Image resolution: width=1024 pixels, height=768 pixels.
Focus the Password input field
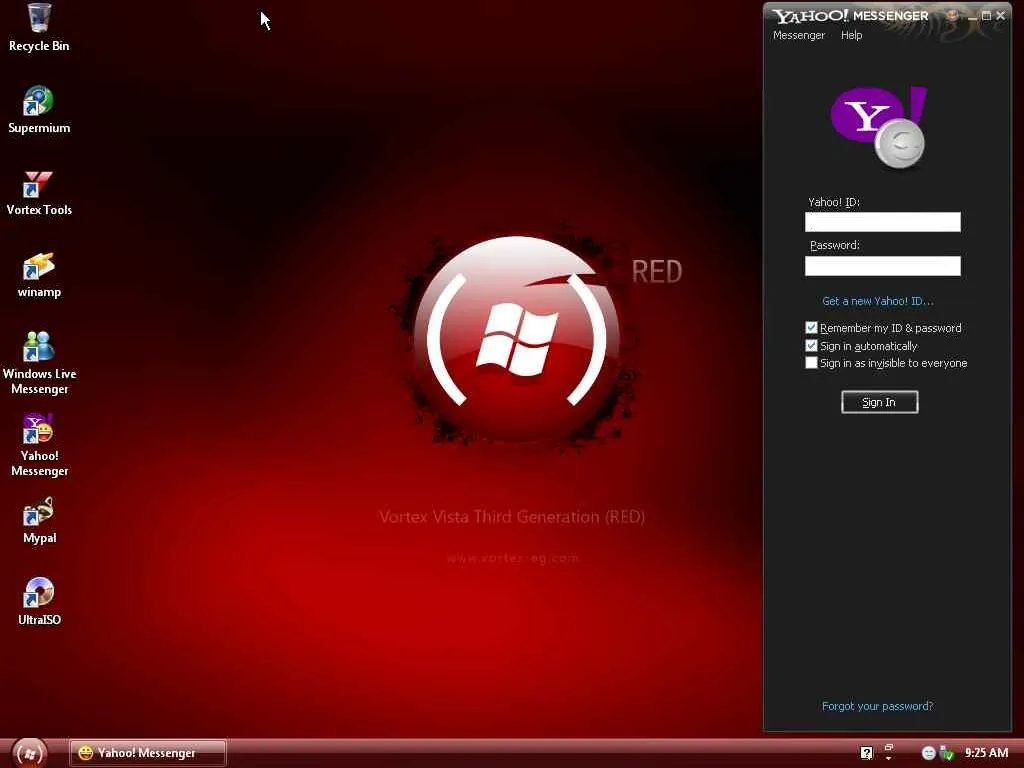[x=882, y=266]
